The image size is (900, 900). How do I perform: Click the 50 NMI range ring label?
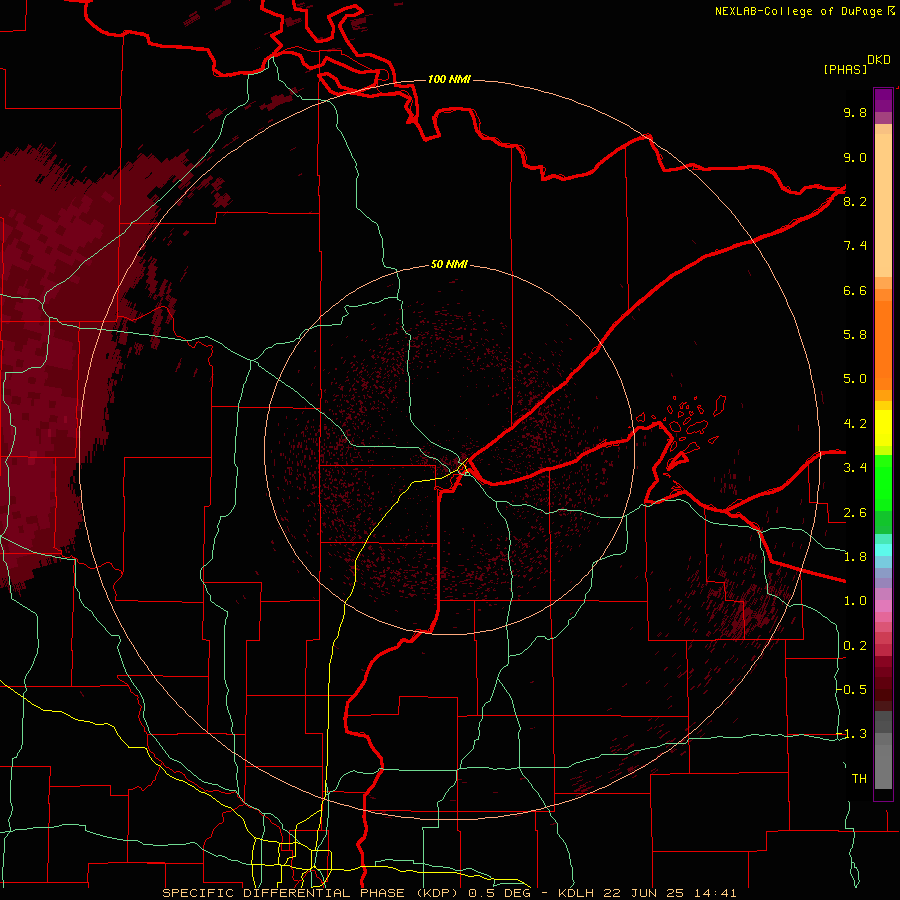449,265
